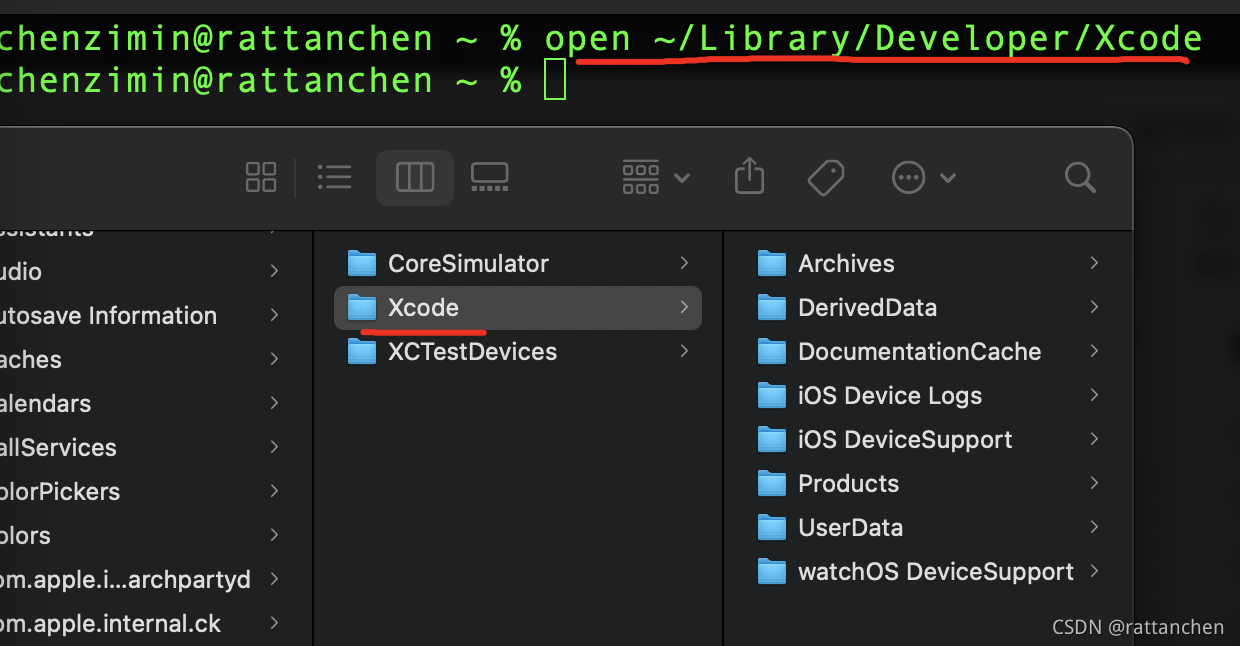Click the Finder search magnifier icon

click(1080, 178)
